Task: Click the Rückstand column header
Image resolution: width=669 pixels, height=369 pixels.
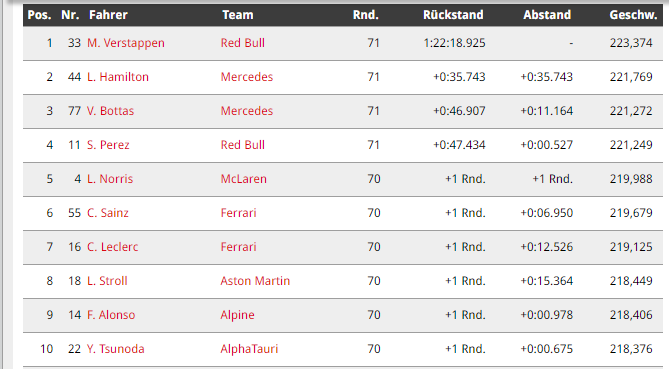Action: click(x=453, y=15)
